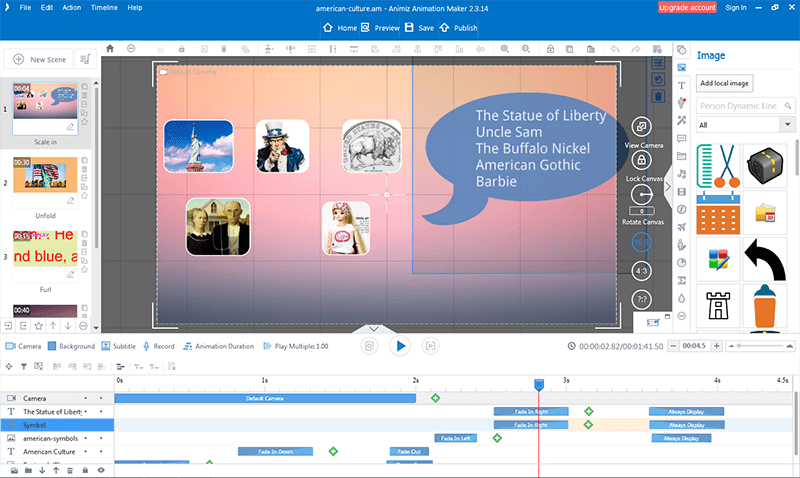The width and height of the screenshot is (800, 478).
Task: Click Add local image button
Action: [x=724, y=83]
